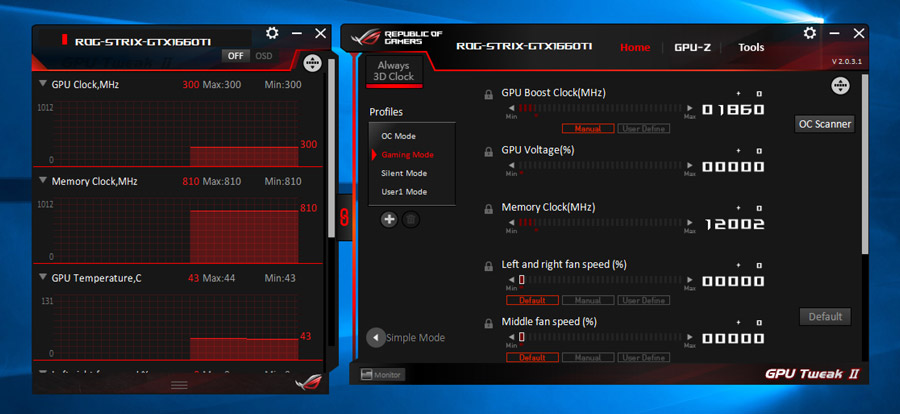
Task: Add a new profile with plus icon
Action: click(x=389, y=219)
